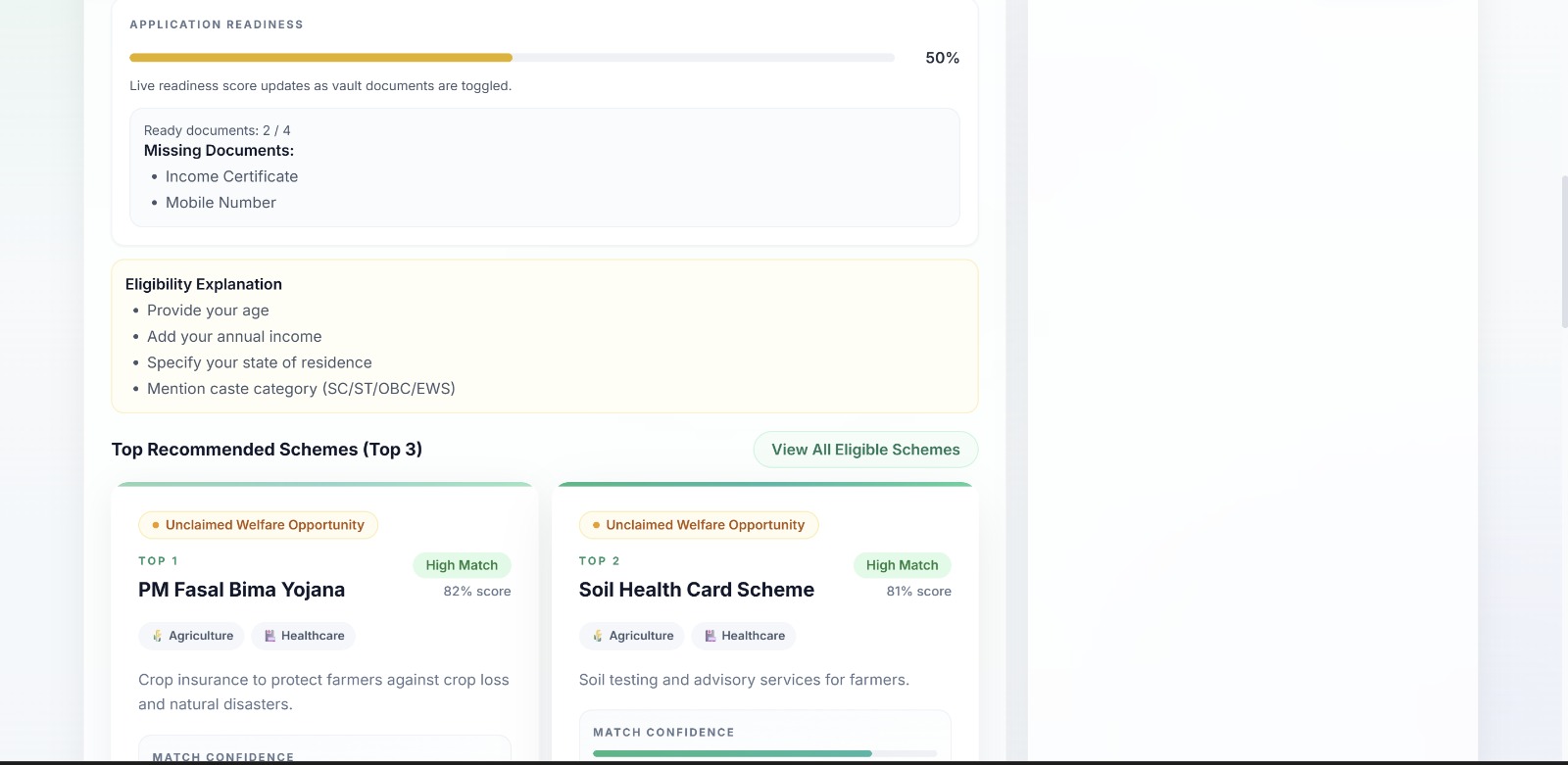This screenshot has height=765, width=1568.
Task: Click orange dot on Soil Health Unclaimed badge
Action: (x=596, y=525)
